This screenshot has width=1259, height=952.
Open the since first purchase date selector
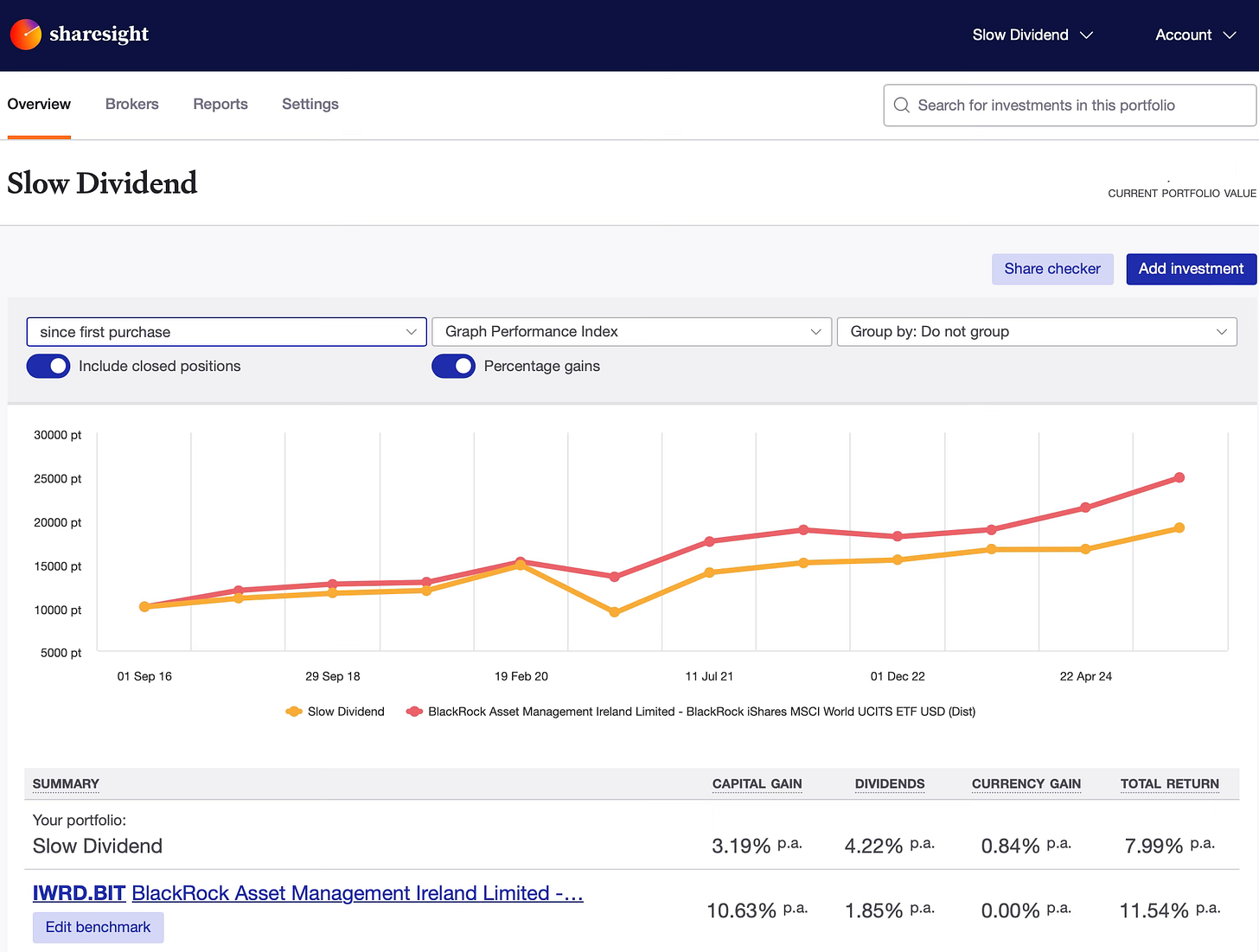tap(227, 332)
